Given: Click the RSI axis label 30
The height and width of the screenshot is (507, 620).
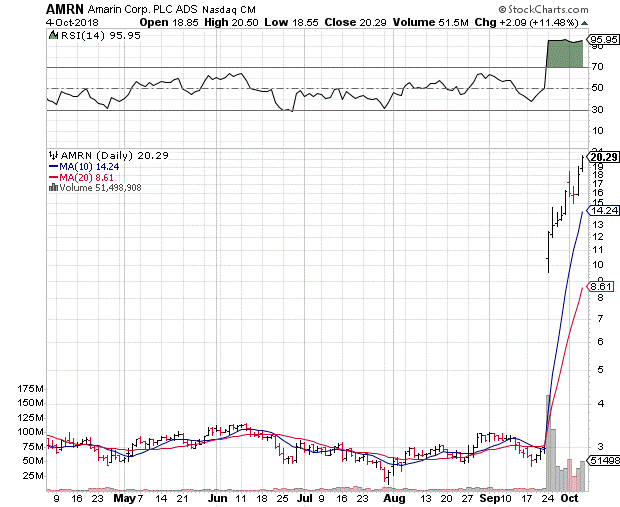Looking at the screenshot, I should (x=598, y=110).
